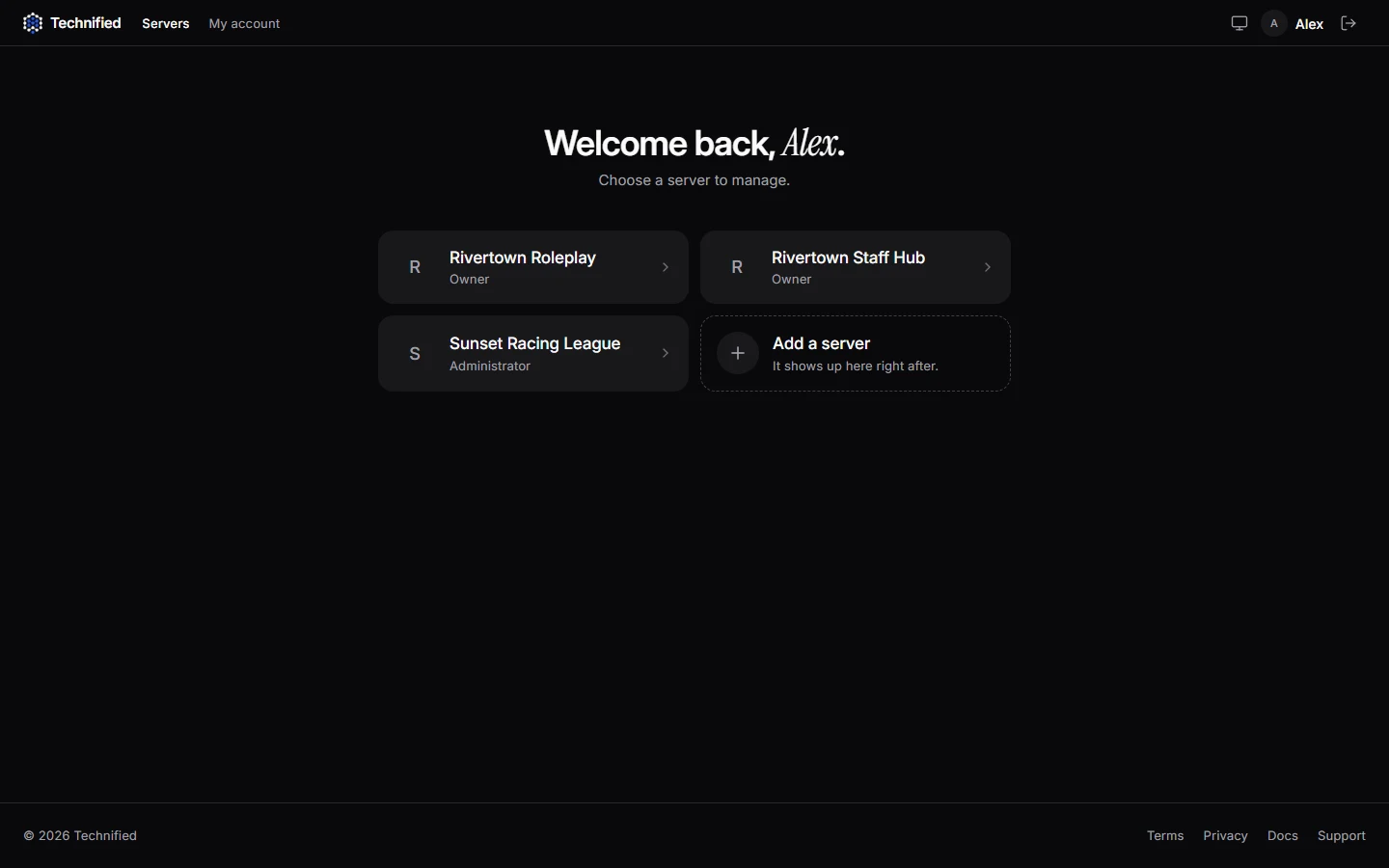
Task: Click 'It shows up here right after.' text
Action: [856, 366]
